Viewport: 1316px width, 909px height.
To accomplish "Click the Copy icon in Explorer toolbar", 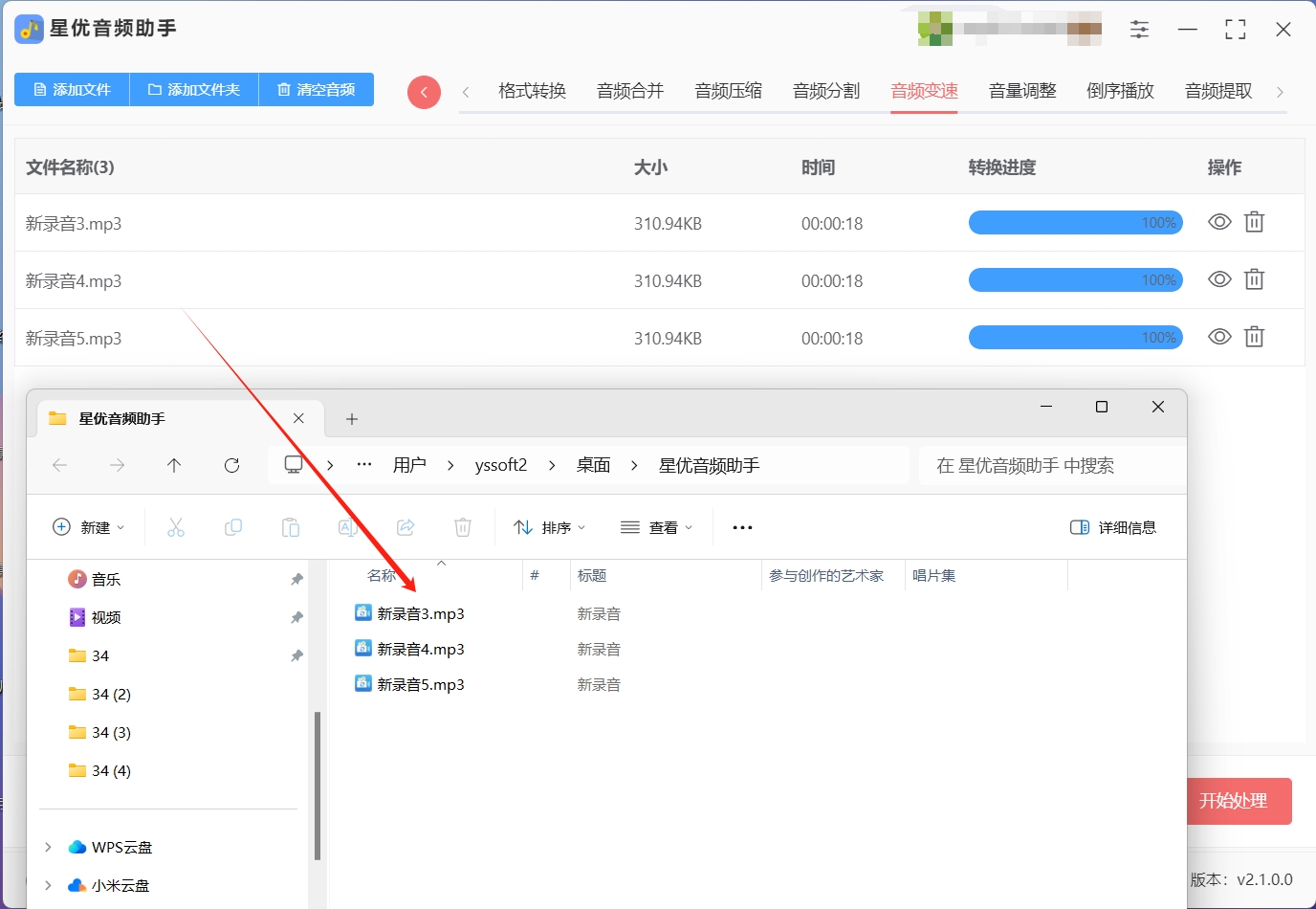I will point(233,527).
